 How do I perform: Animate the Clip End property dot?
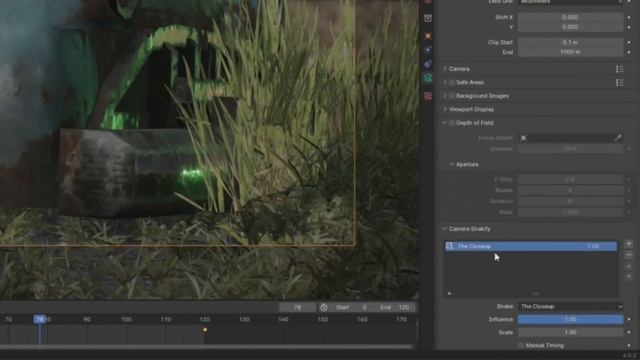[629, 52]
